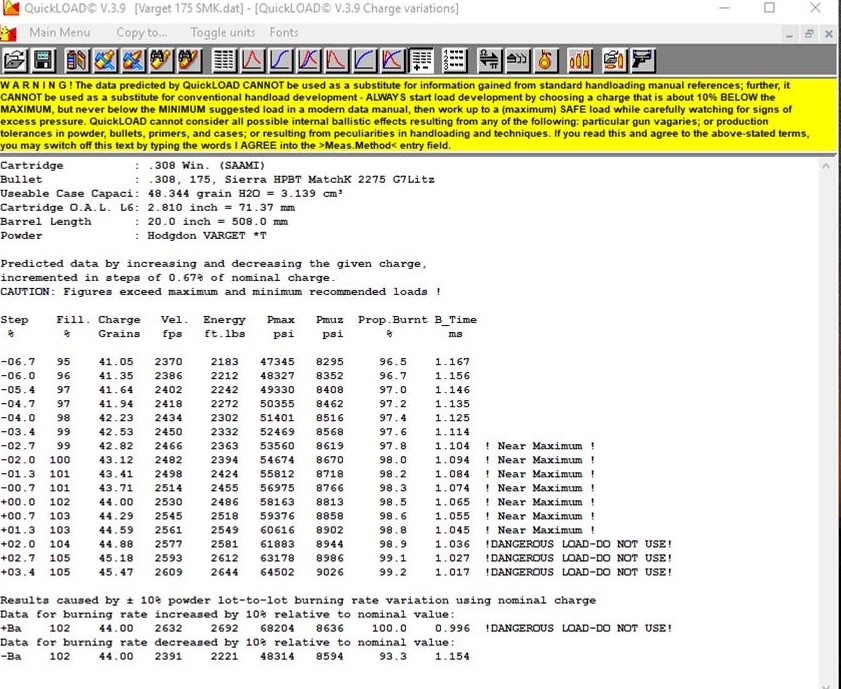Click energy value '2242' ft.lbs

[224, 390]
